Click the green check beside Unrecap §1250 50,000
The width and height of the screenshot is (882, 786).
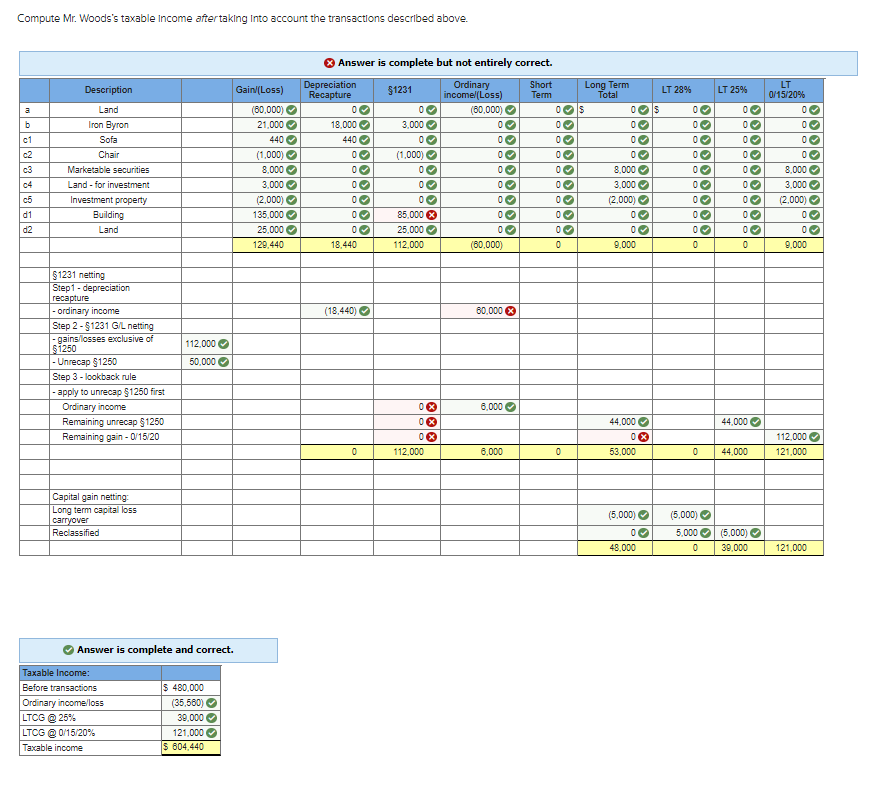click(223, 362)
